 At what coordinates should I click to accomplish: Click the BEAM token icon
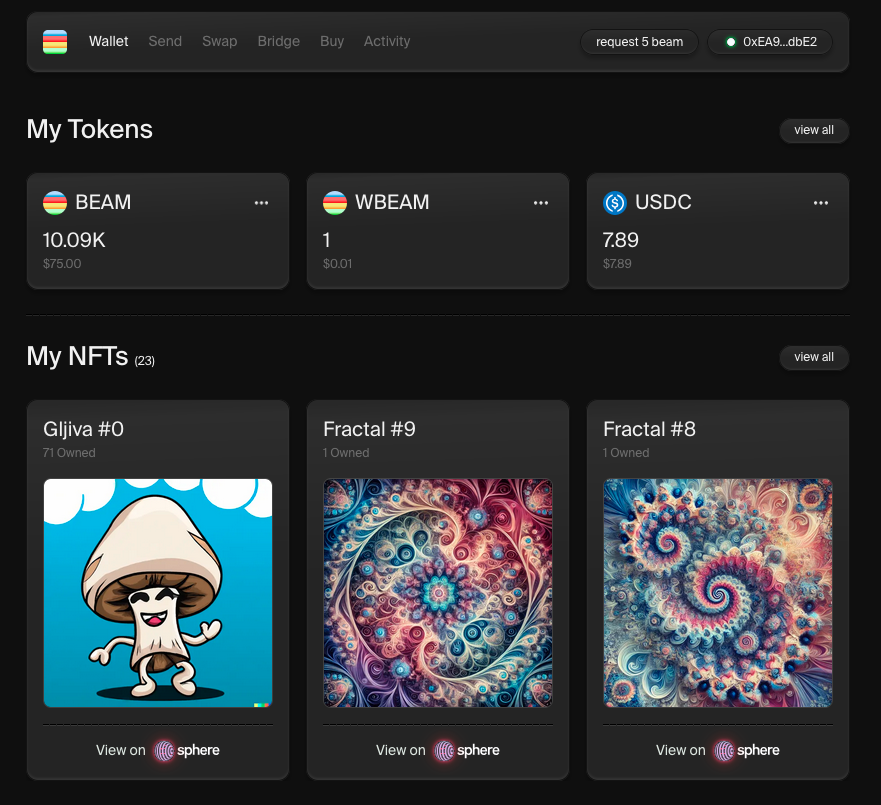point(55,203)
